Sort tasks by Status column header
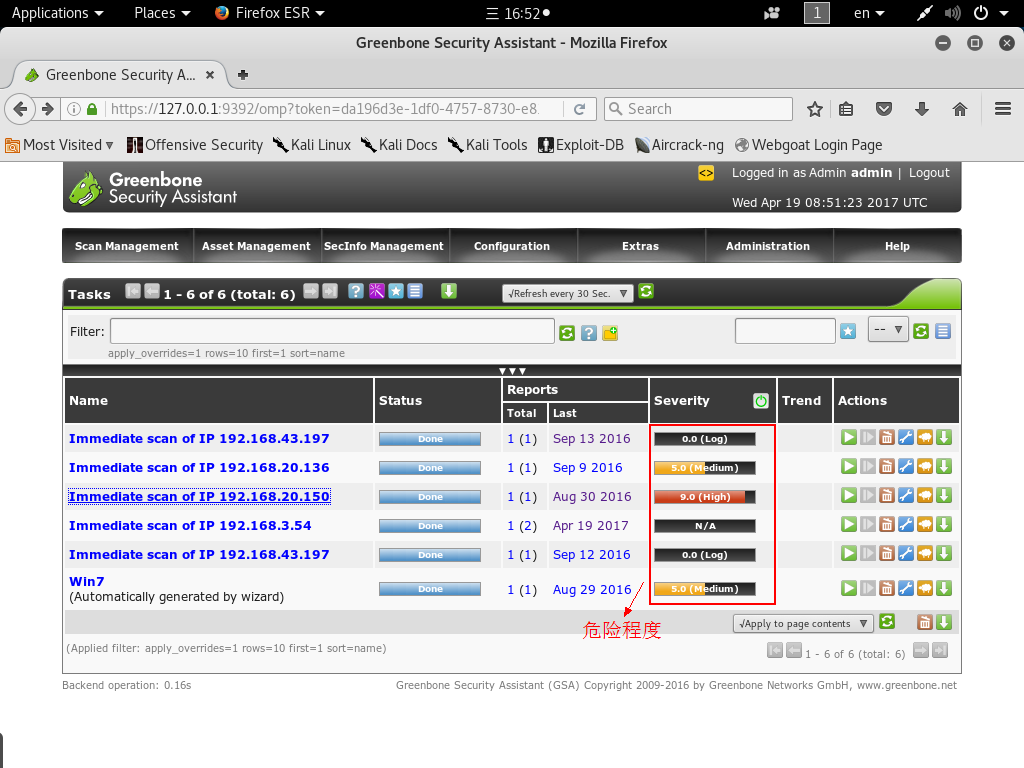Viewport: 1024px width, 768px height. tap(400, 401)
